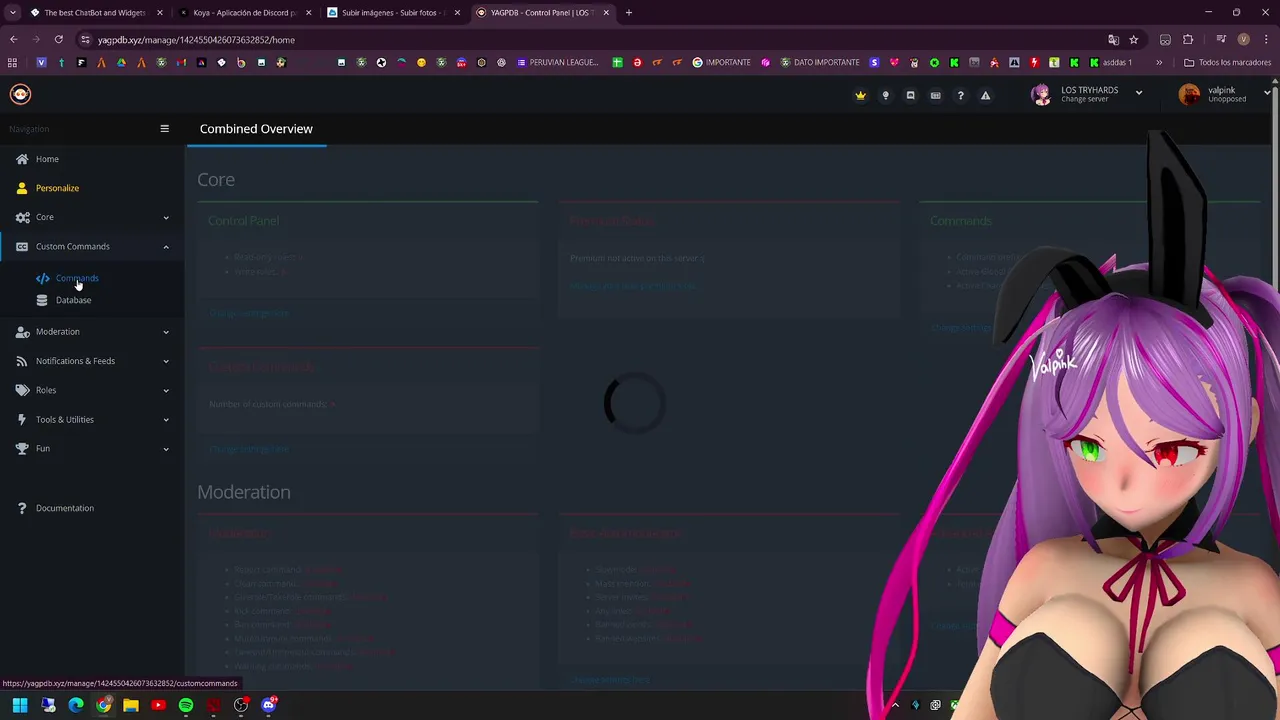Click the warning triangle icon
Image resolution: width=1280 pixels, height=720 pixels.
pos(985,96)
